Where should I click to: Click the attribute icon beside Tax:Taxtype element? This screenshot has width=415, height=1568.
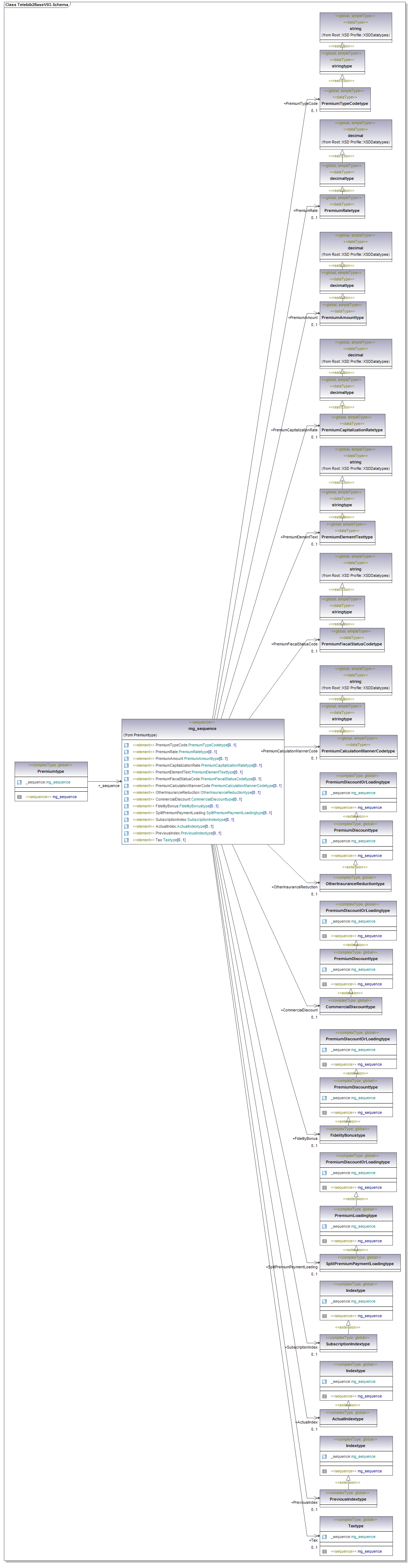(x=126, y=840)
